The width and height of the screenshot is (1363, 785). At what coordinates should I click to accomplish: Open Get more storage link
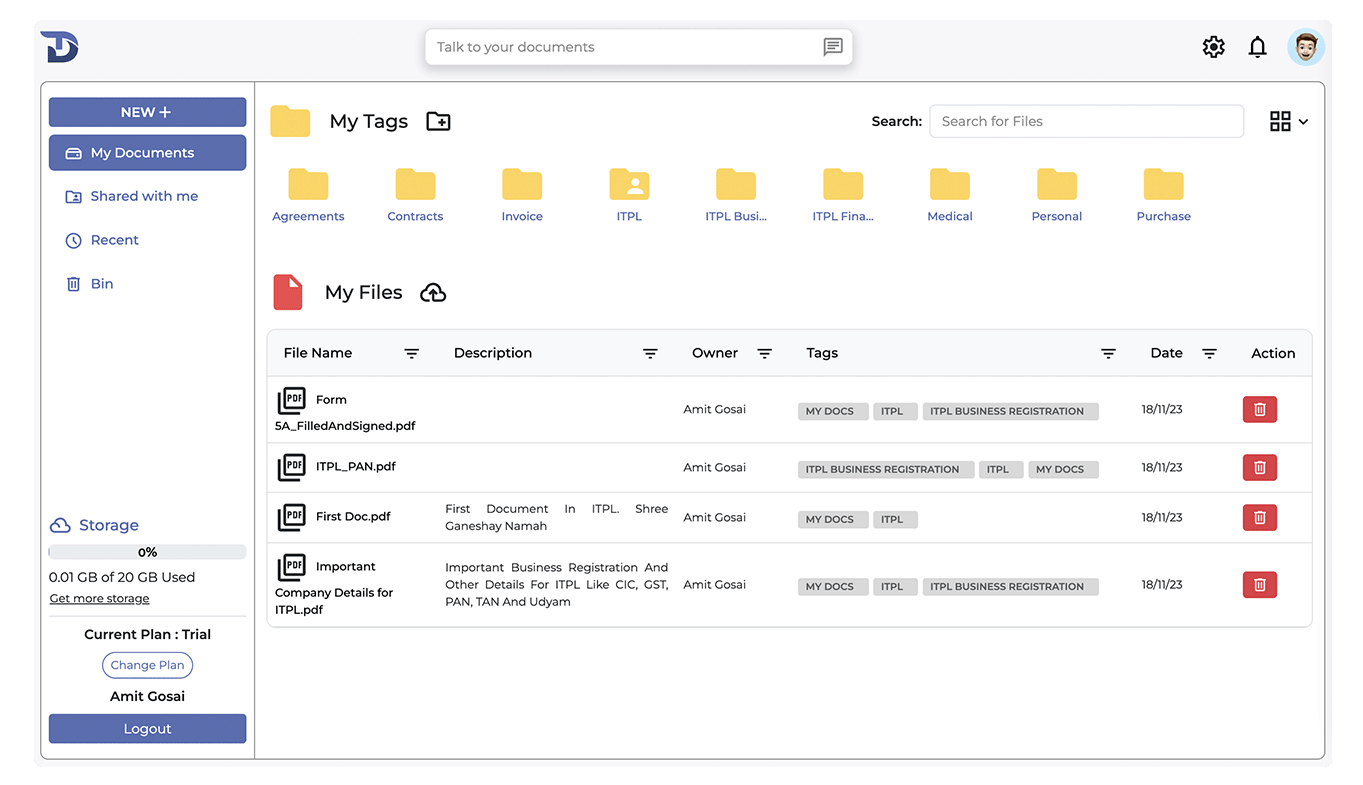click(x=100, y=599)
